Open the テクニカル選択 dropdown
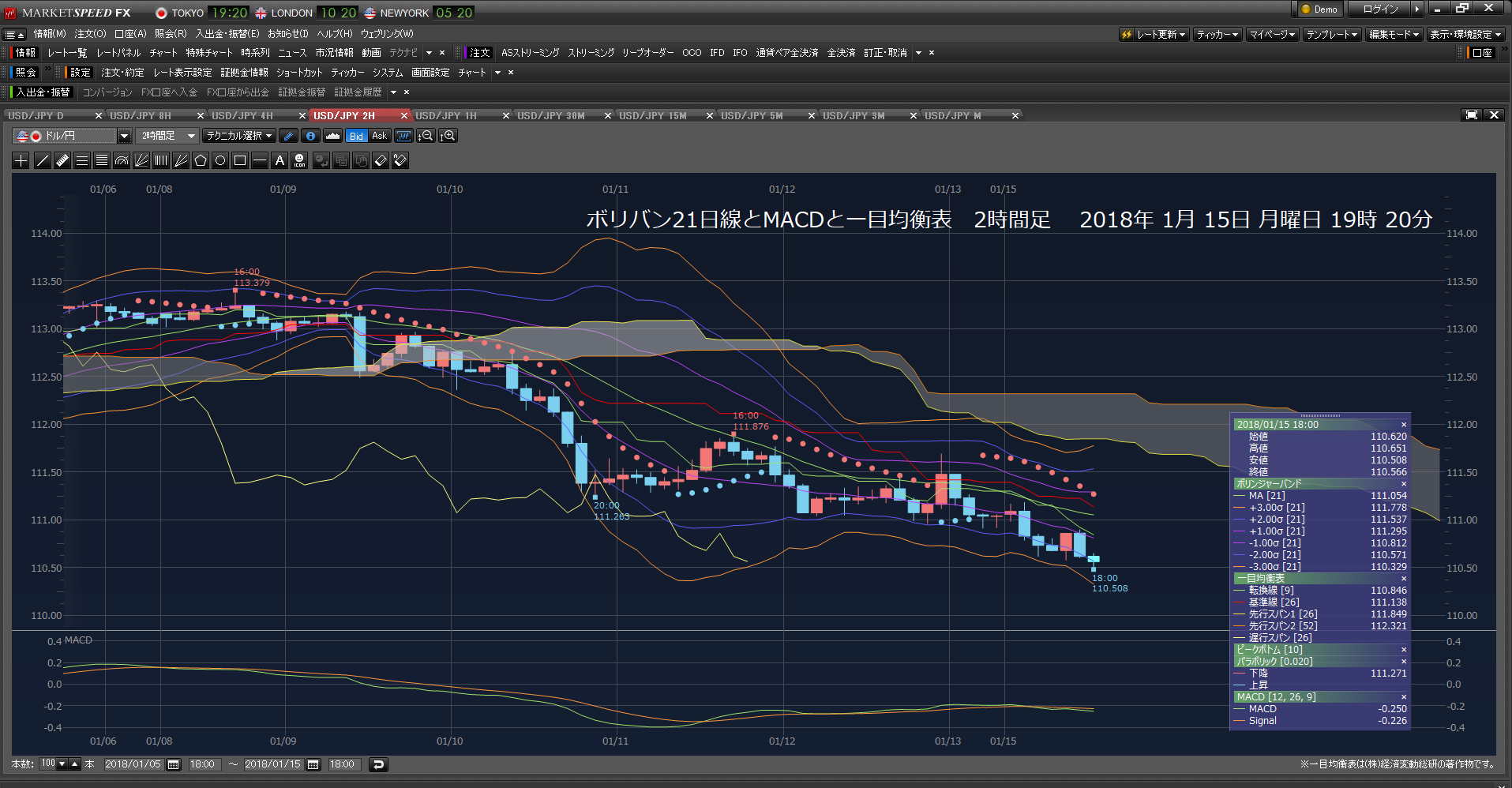1512x788 pixels. coord(239,136)
